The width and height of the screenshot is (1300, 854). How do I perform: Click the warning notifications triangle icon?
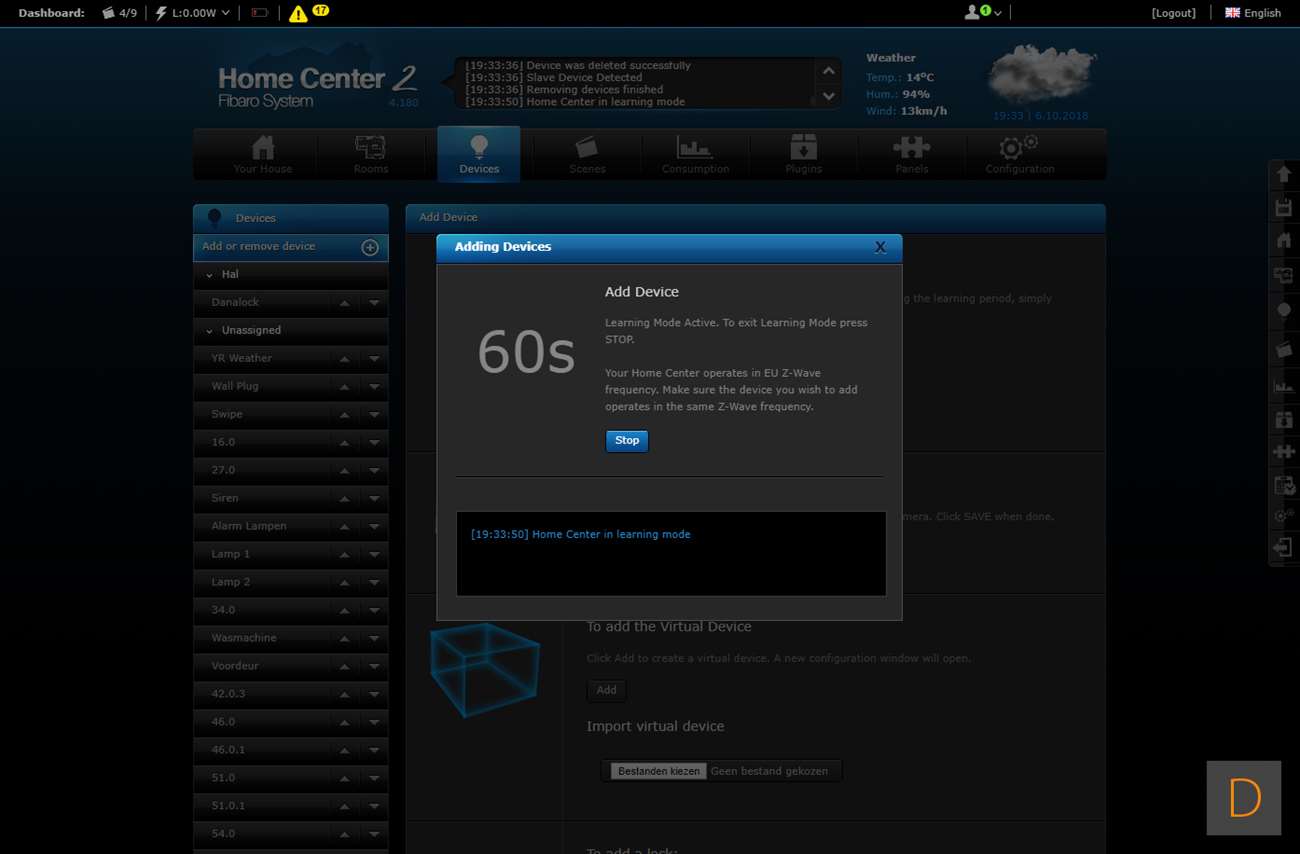(x=298, y=13)
